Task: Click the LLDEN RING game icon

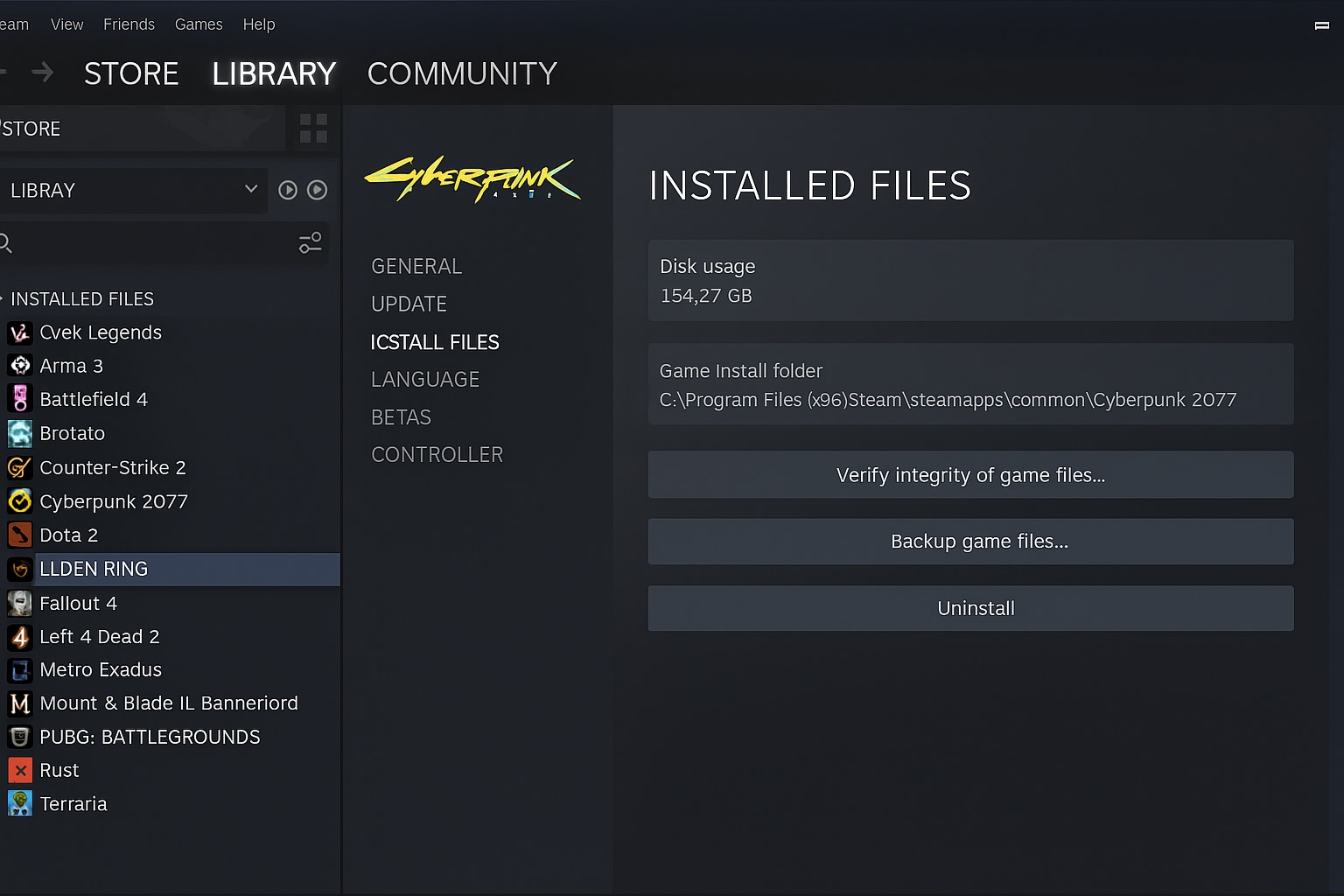Action: click(19, 569)
